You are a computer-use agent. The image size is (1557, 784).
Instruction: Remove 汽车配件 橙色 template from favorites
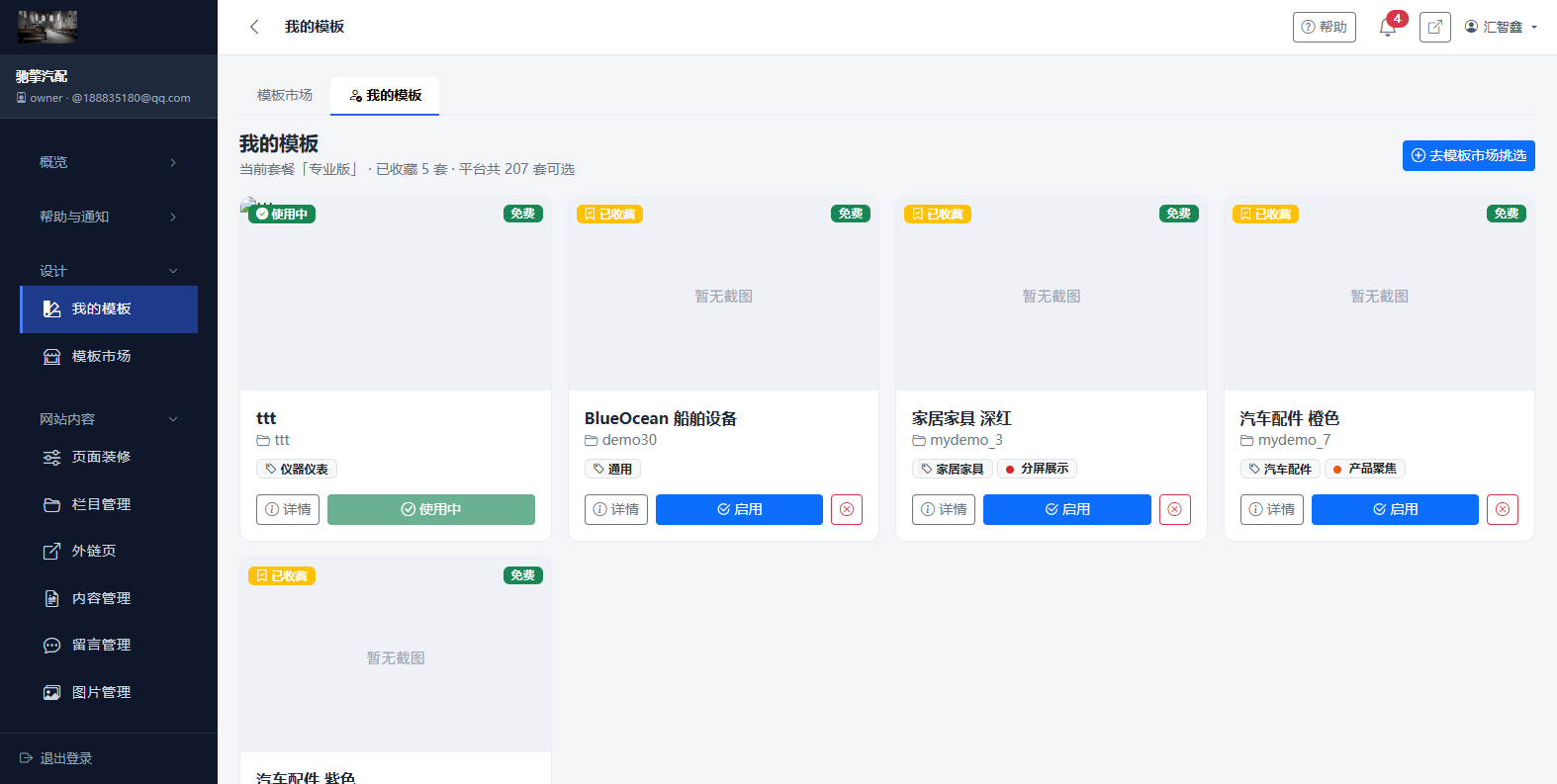click(x=1503, y=509)
